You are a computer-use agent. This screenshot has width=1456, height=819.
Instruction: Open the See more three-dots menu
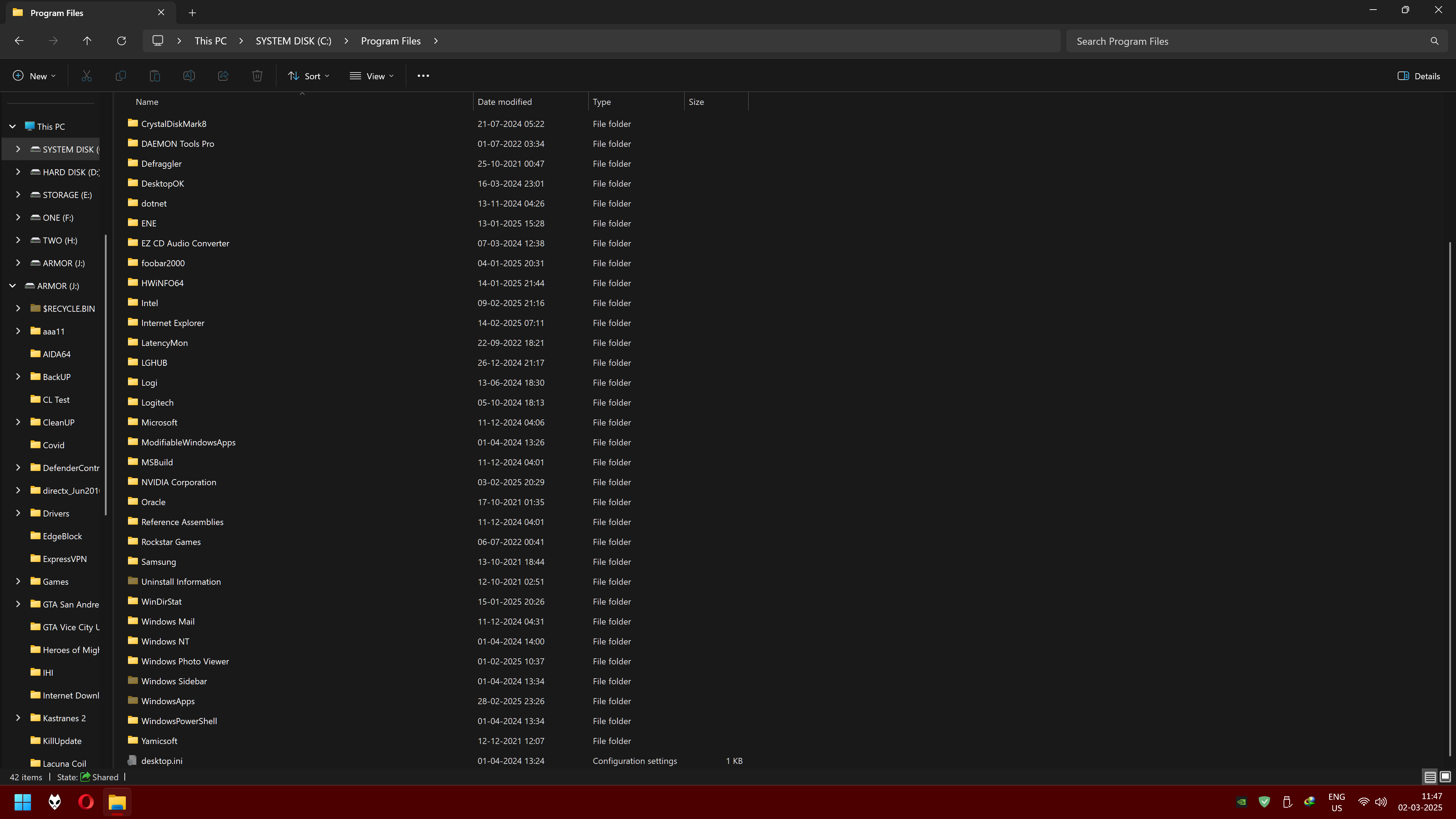click(423, 76)
